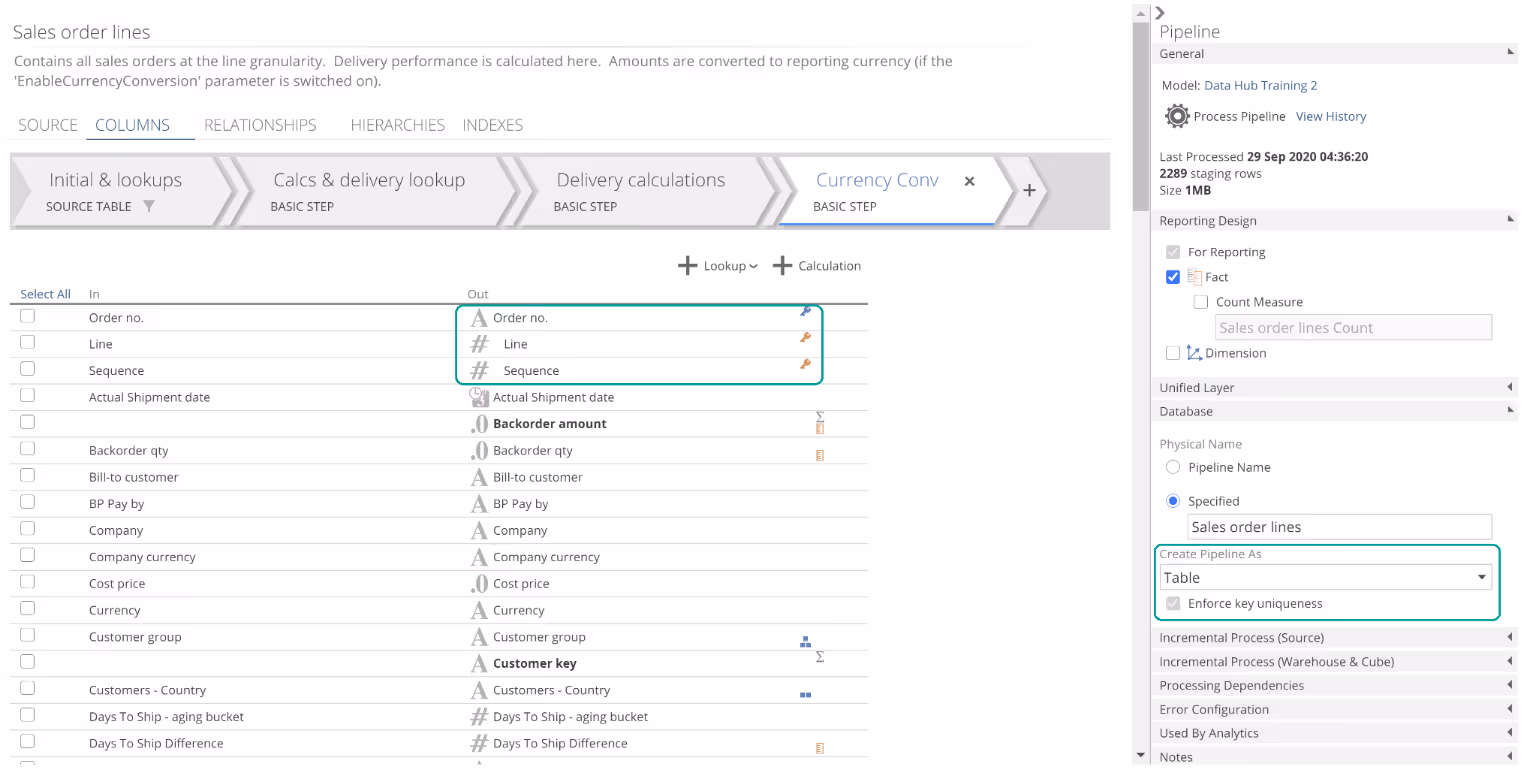Switch to the RELATIONSHIPS tab
This screenshot has height=773, width=1524.
(x=260, y=125)
